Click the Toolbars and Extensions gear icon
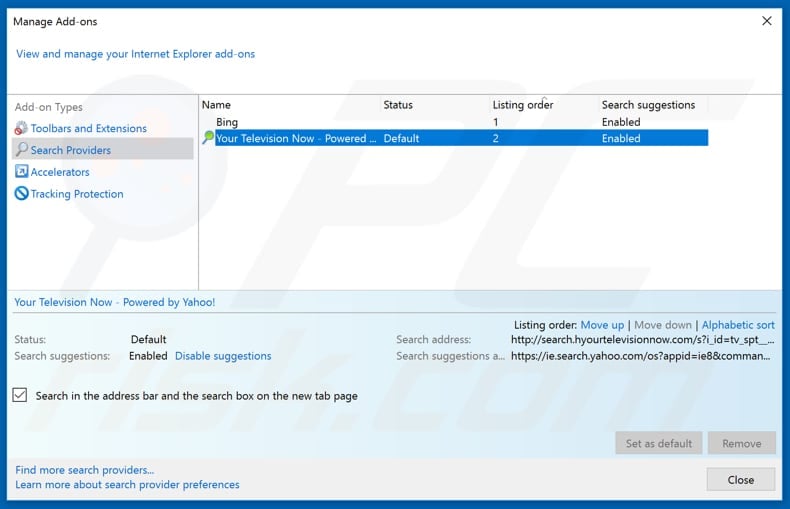The image size is (790, 509). 21,128
